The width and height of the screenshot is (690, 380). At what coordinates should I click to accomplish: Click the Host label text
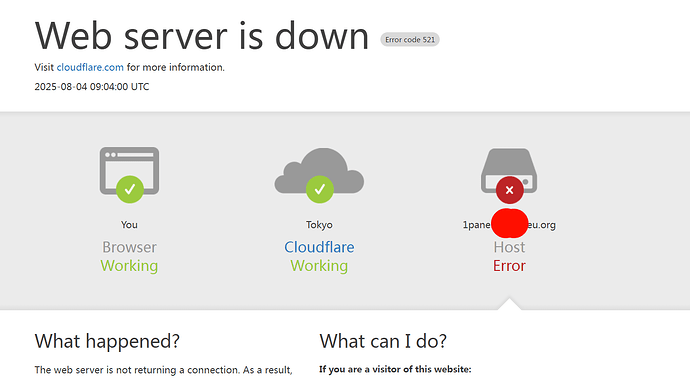click(x=509, y=247)
